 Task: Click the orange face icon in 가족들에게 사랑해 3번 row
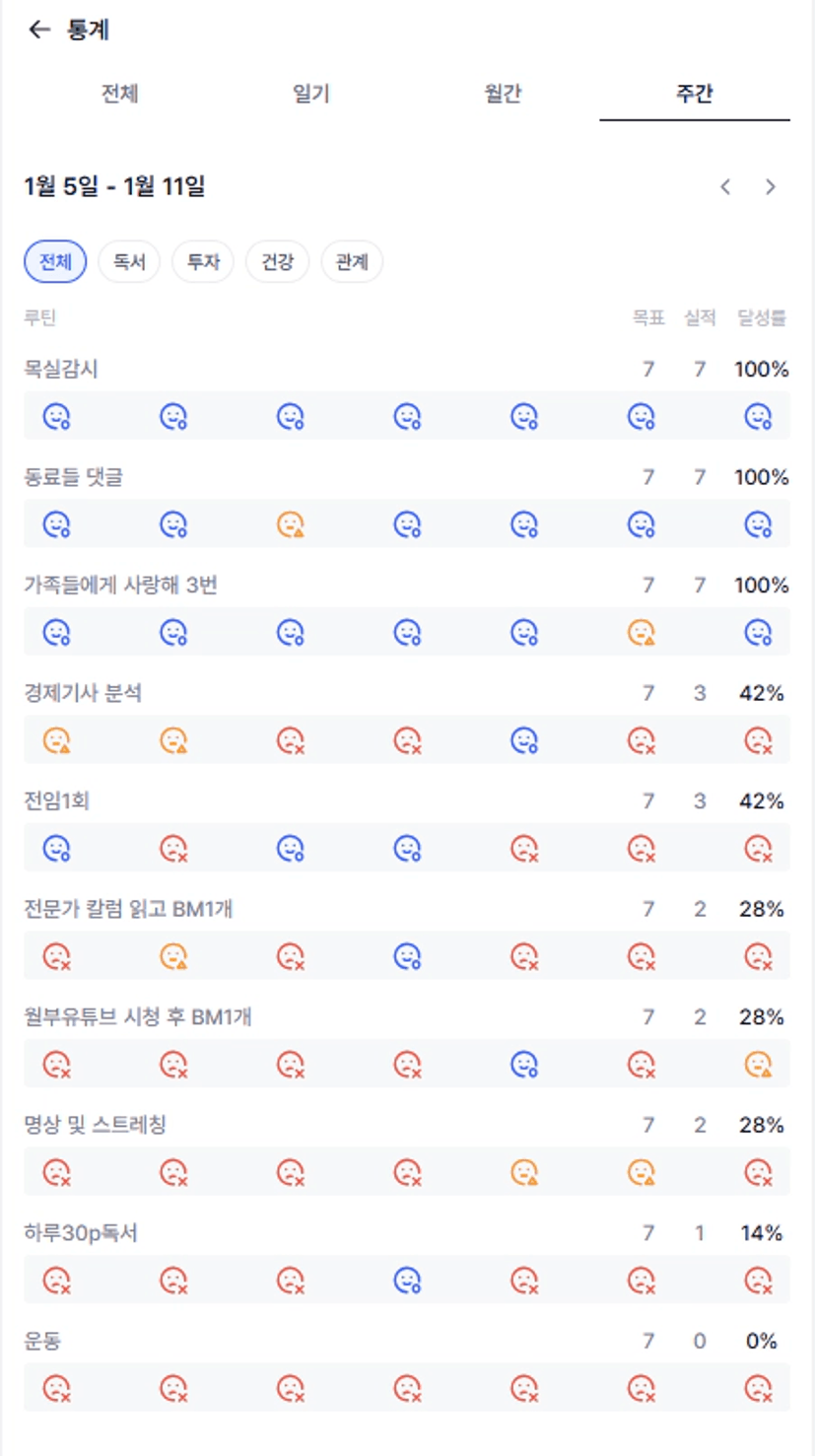[641, 633]
